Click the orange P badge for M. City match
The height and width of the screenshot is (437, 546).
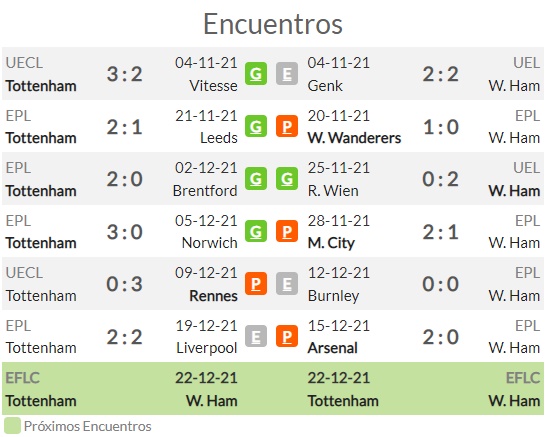coord(287,231)
